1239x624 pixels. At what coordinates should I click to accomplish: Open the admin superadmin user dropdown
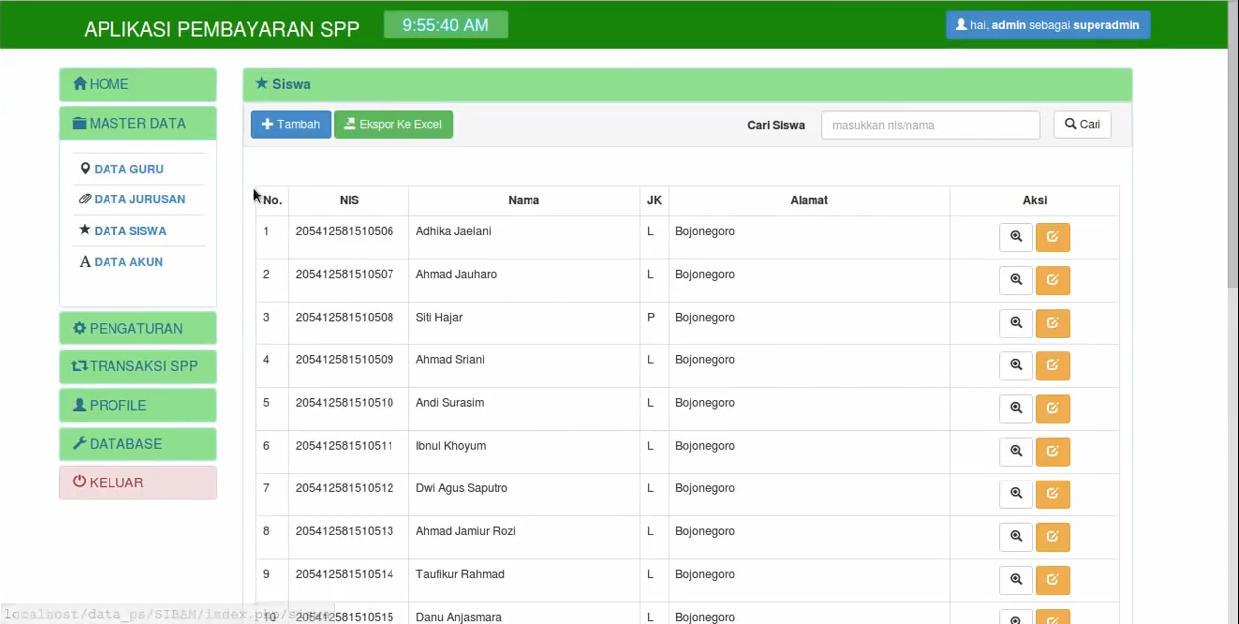click(1047, 25)
